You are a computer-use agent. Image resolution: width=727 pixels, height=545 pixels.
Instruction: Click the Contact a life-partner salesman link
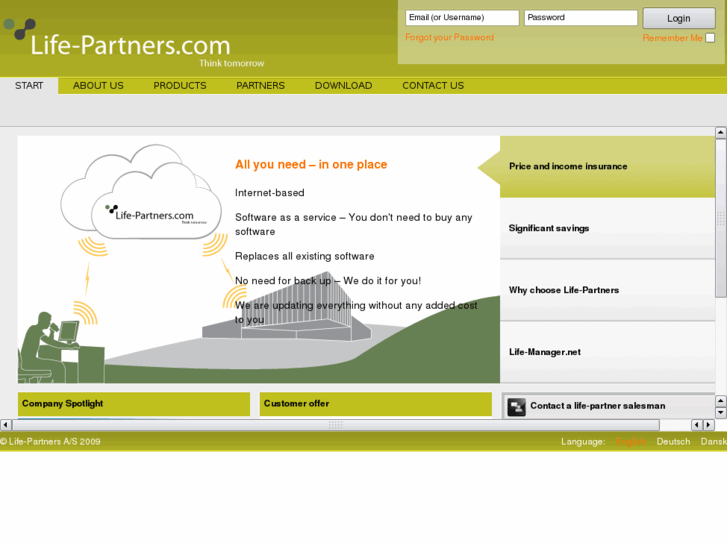(598, 406)
